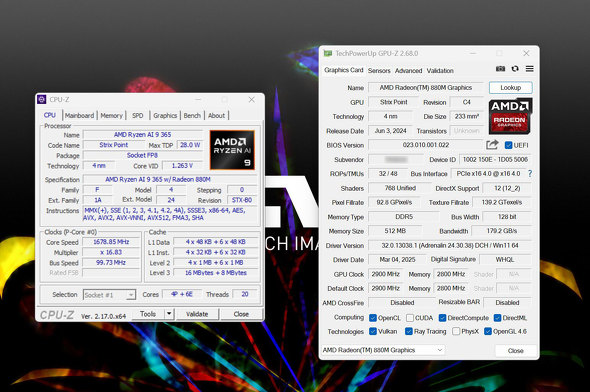Screen dimensions: 590x392
Task: Open the About tab in CPU-Z
Action: [216, 115]
